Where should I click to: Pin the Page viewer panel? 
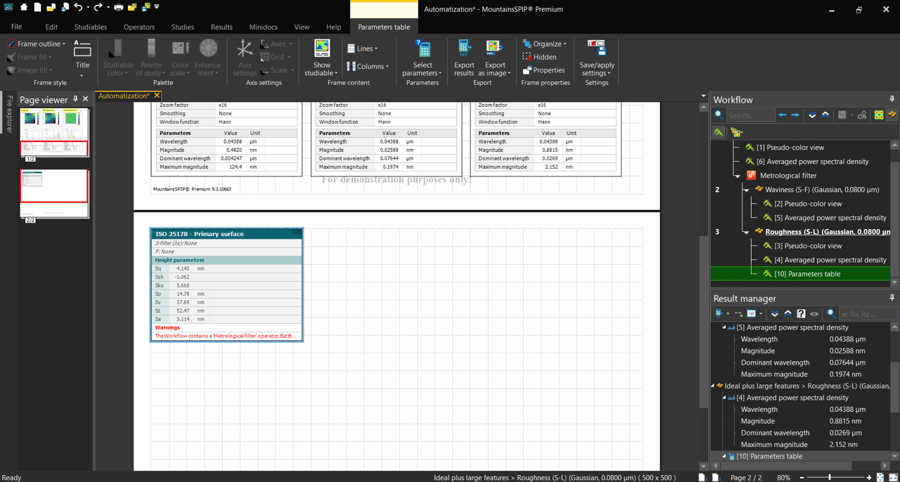click(75, 99)
